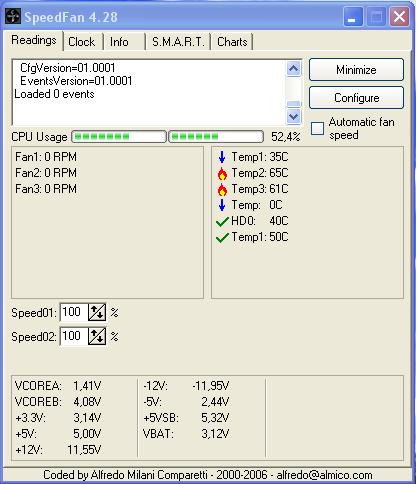Open the Clock tab
Image resolution: width=418 pixels, height=484 pixels.
pos(82,42)
